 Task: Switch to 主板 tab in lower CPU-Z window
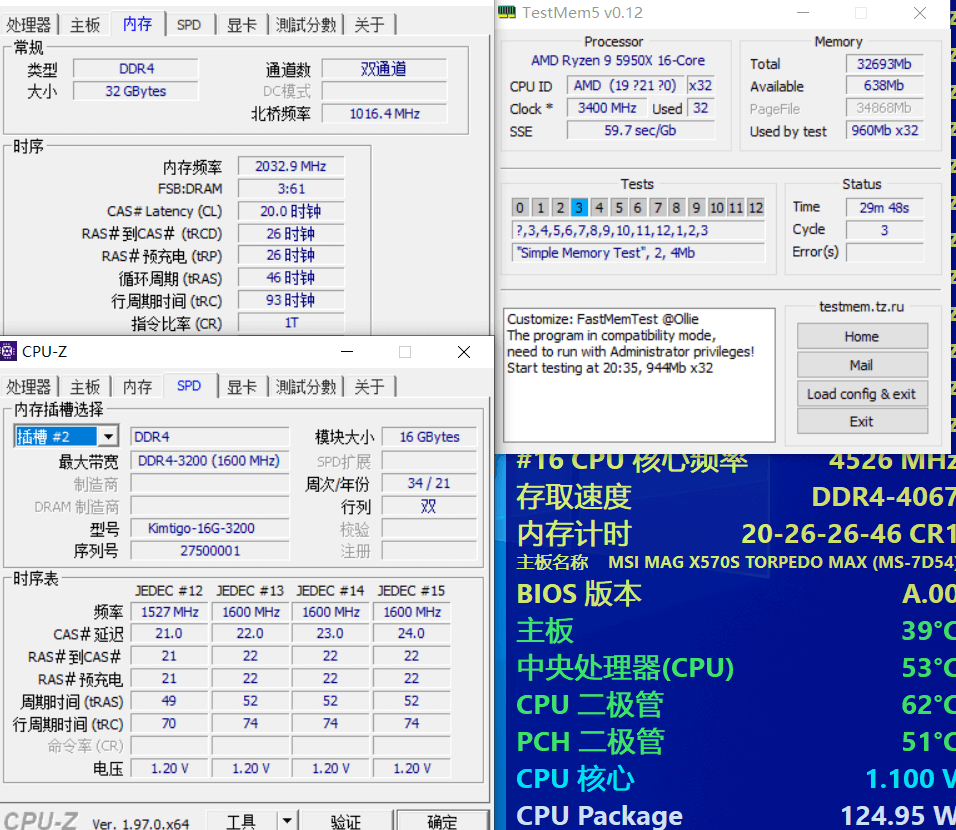coord(85,386)
